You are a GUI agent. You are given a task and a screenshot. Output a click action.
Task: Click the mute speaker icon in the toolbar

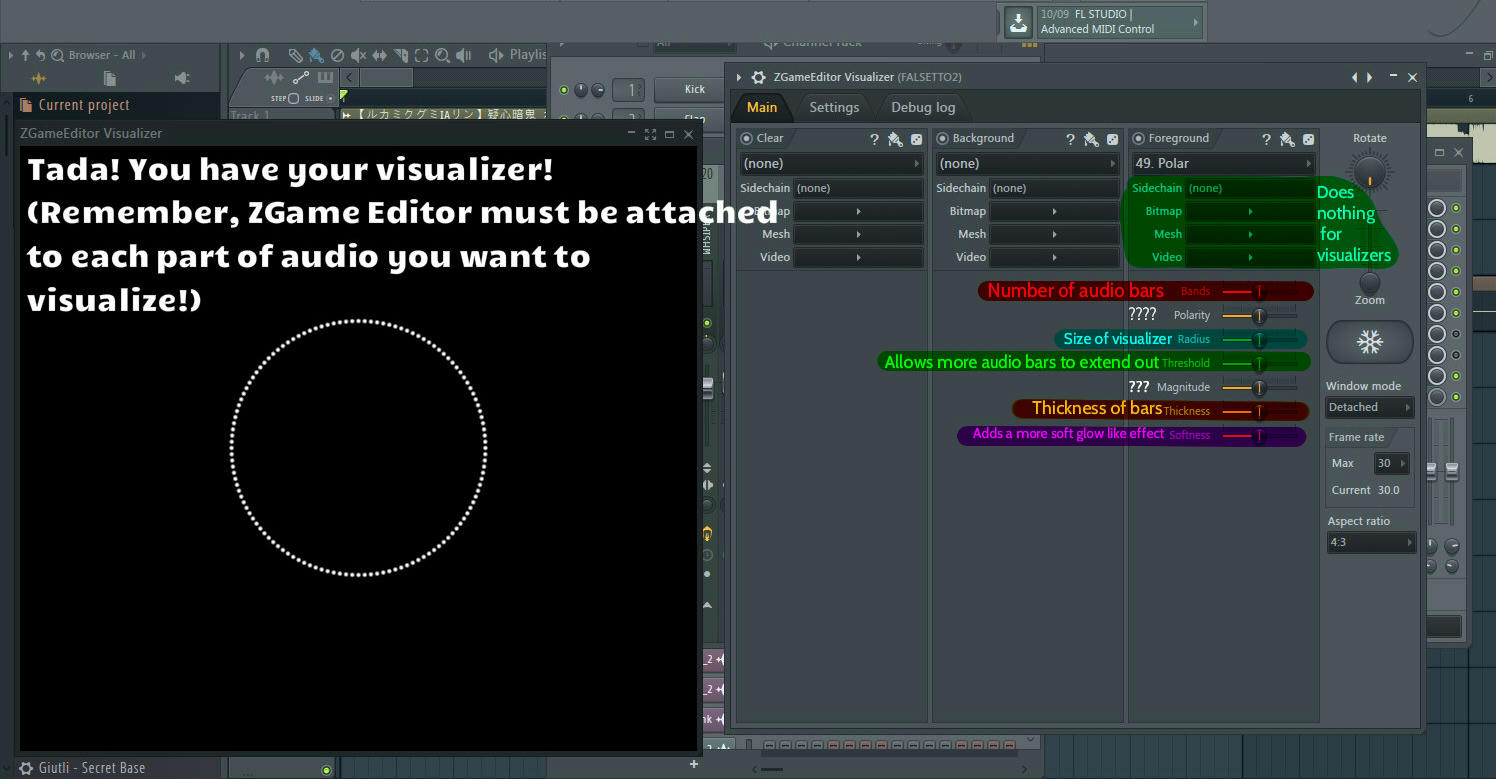point(357,55)
